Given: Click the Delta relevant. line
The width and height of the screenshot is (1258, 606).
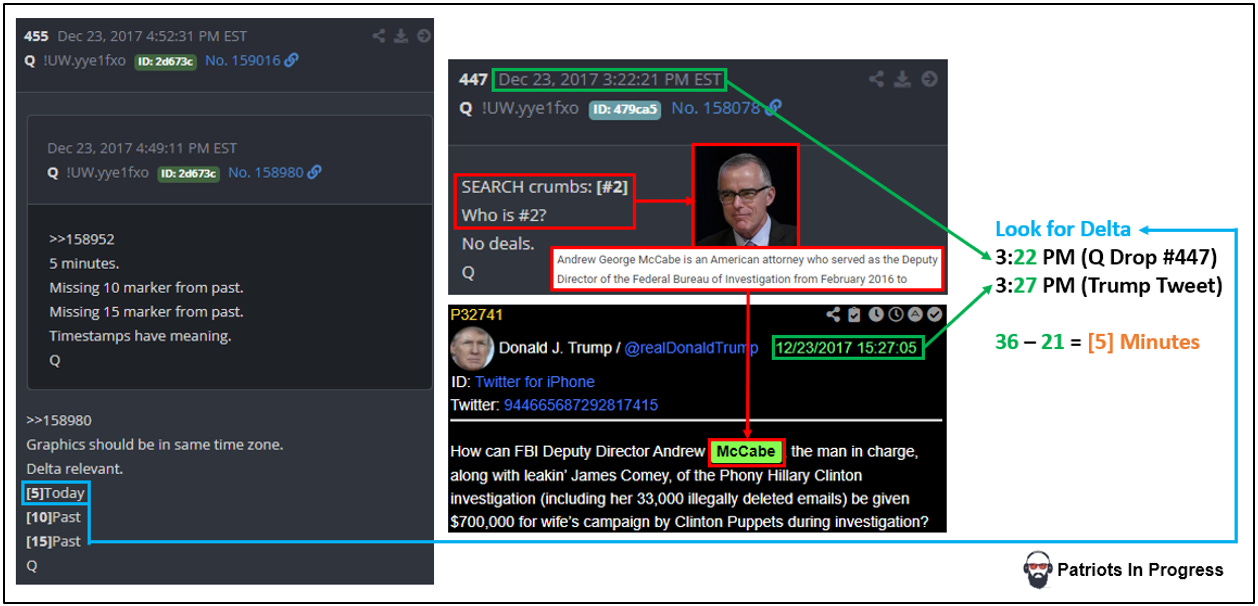Looking at the screenshot, I should coord(75,469).
